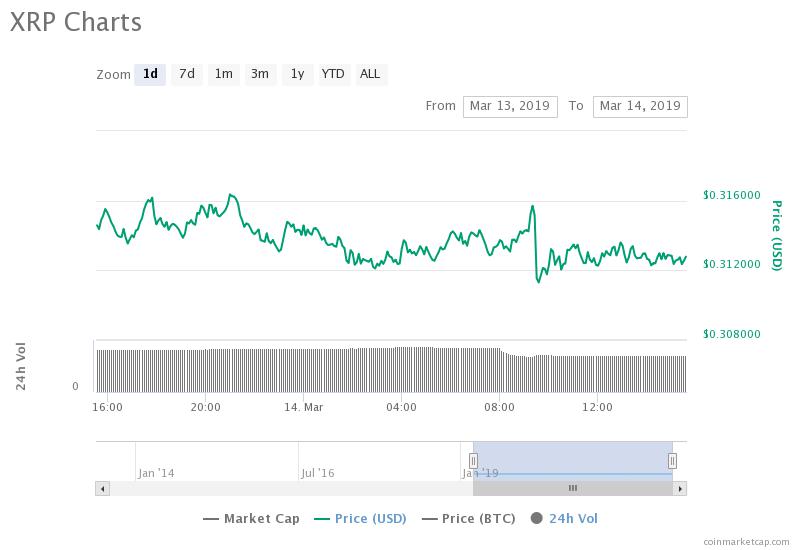Image resolution: width=800 pixels, height=550 pixels.
Task: Click the XRP Charts heading
Action: [x=76, y=22]
